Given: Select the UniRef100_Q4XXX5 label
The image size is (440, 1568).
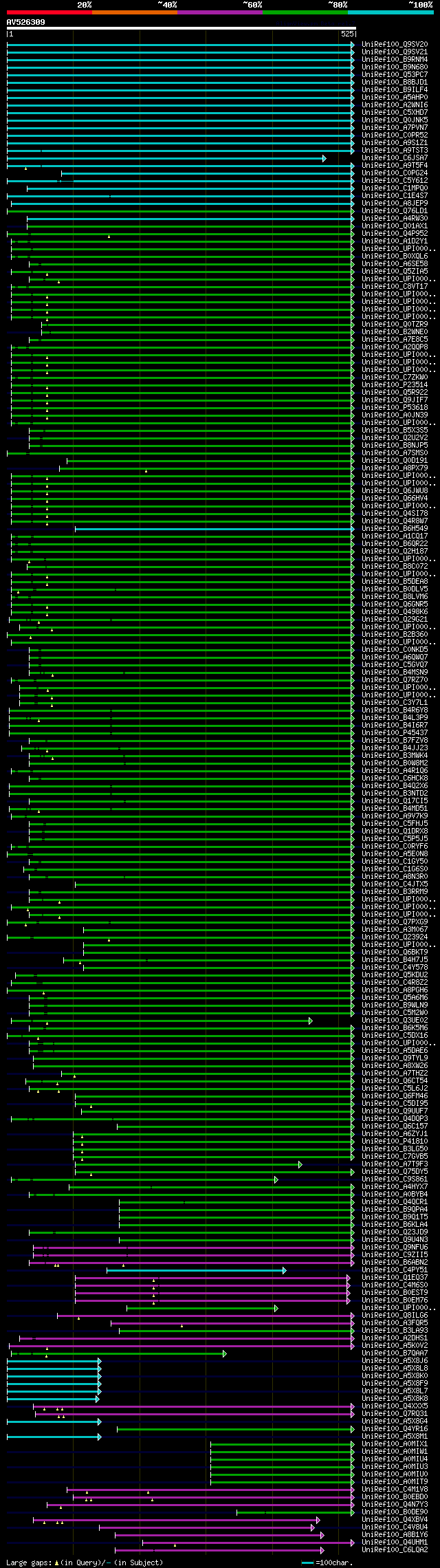Looking at the screenshot, I should coord(395,1406).
